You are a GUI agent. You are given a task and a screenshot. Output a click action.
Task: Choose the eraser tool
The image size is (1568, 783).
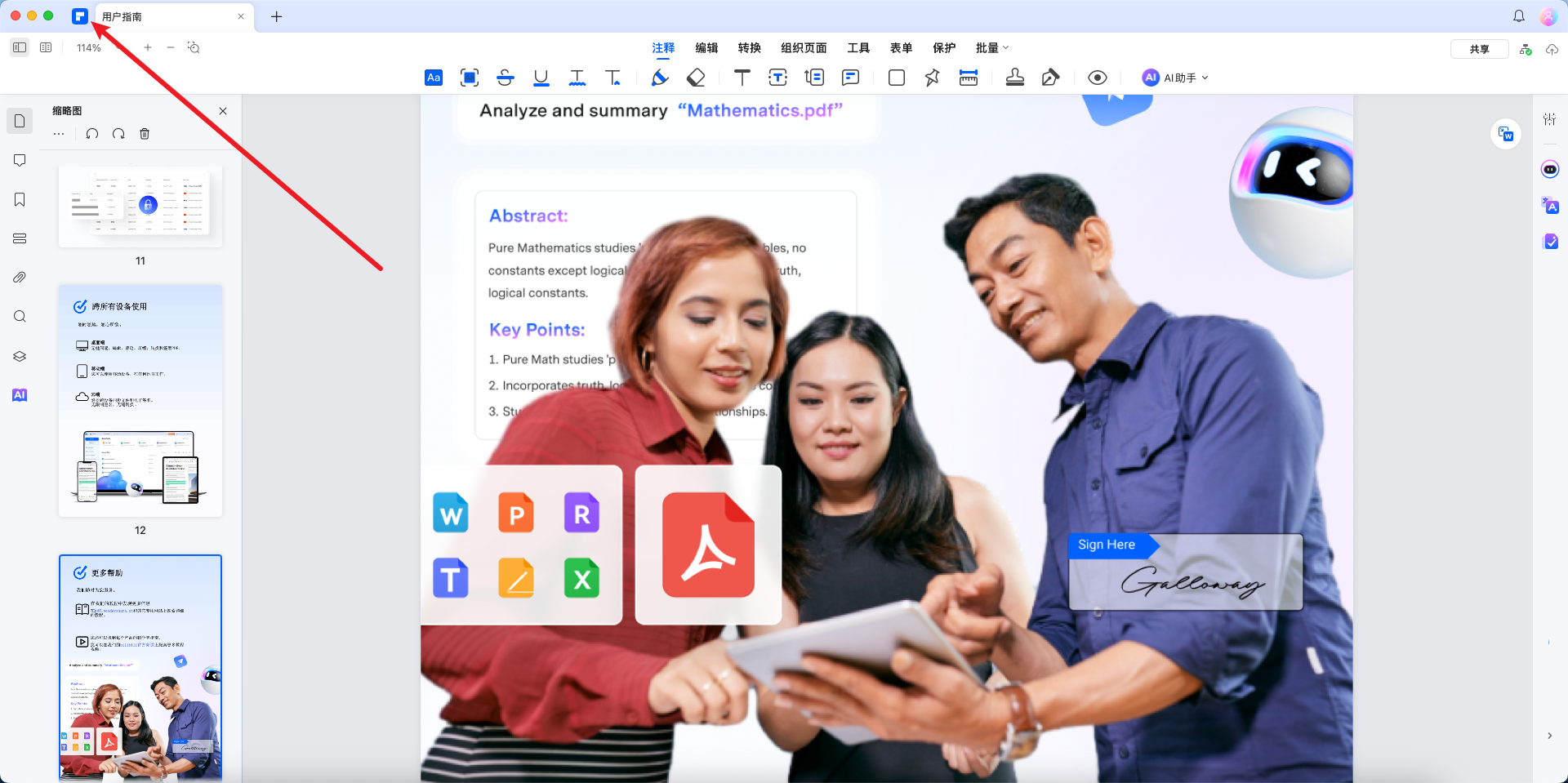coord(696,78)
